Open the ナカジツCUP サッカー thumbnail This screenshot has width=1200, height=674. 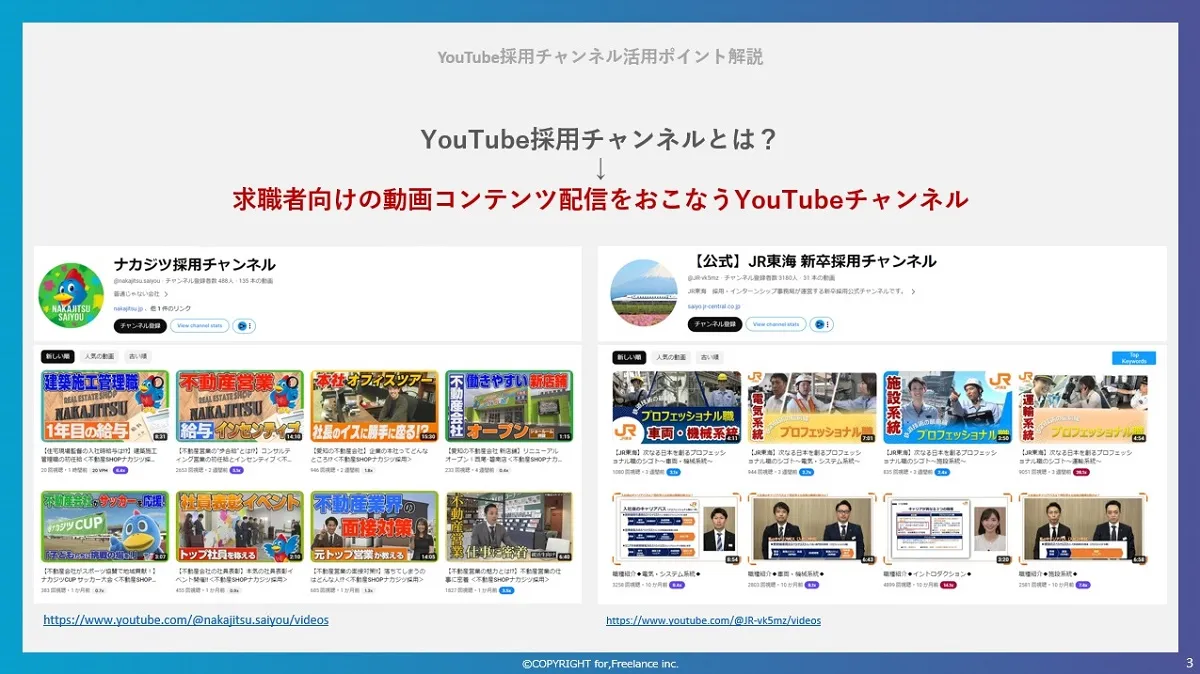click(105, 526)
